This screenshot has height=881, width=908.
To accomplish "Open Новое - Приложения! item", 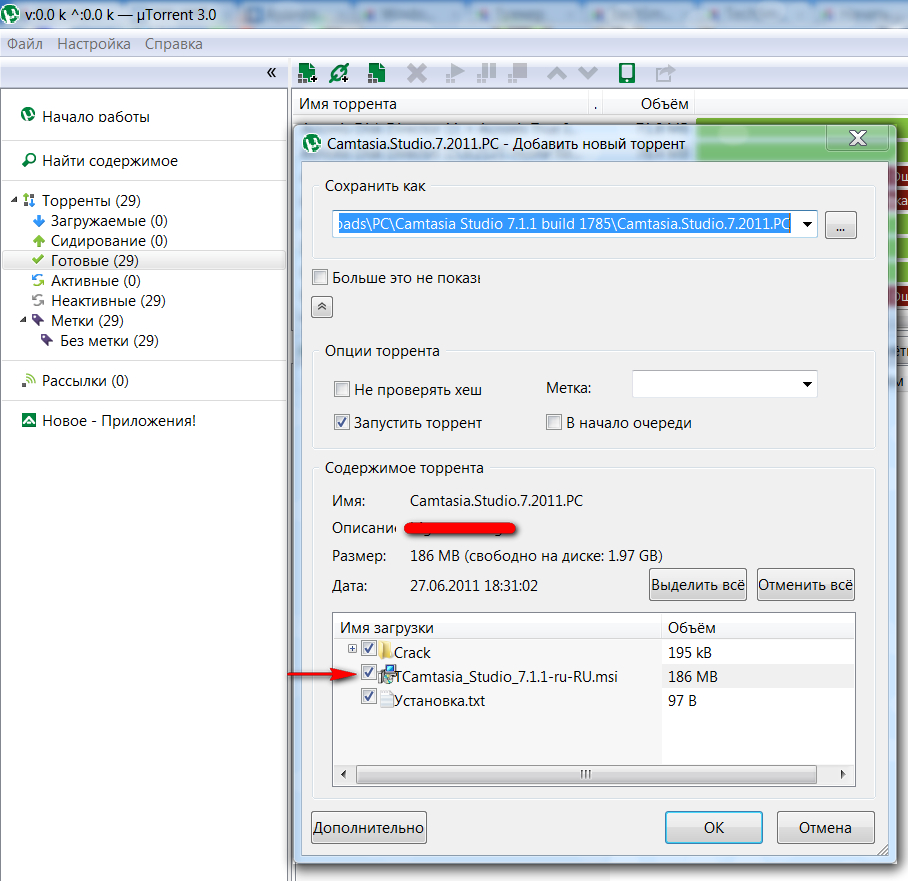I will pos(119,421).
